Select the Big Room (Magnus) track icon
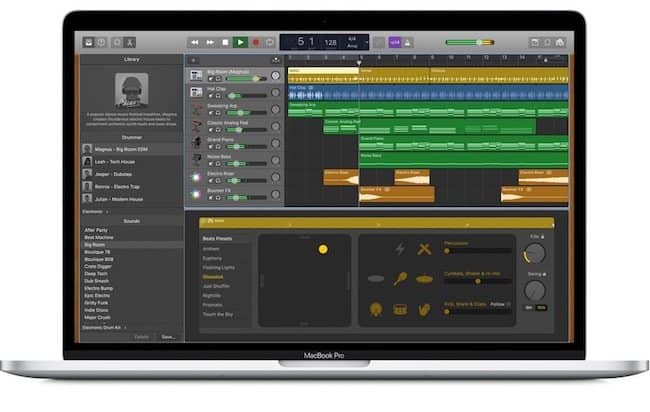The width and height of the screenshot is (650, 412). tap(196, 75)
